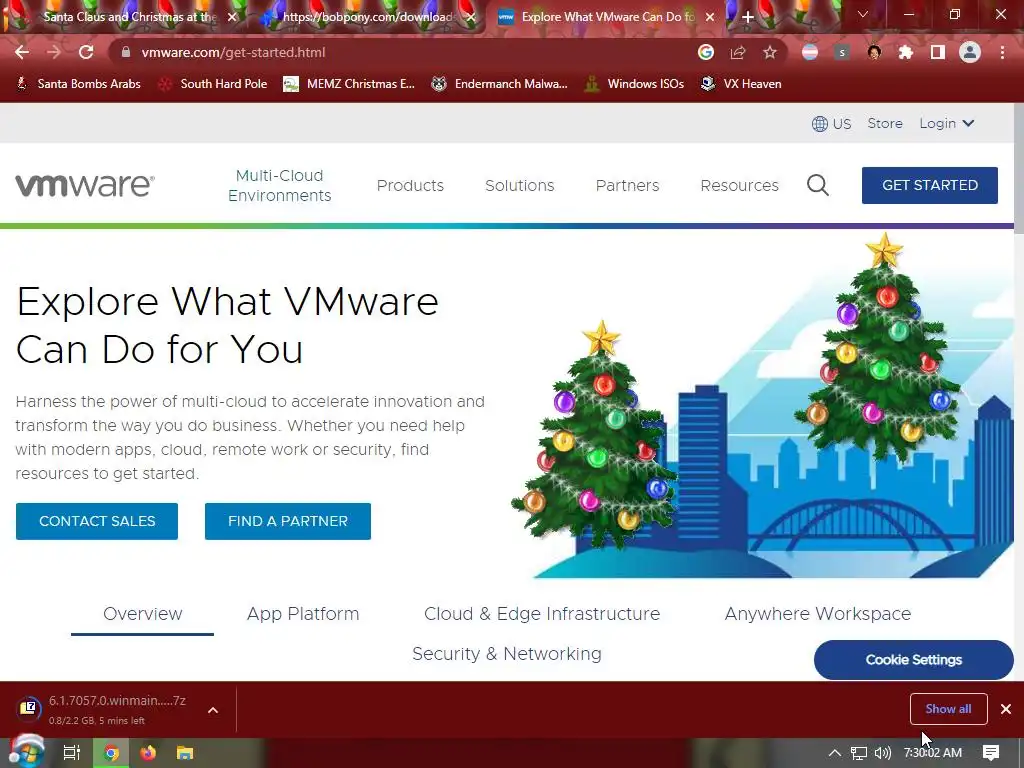
Task: Select the App Platform tab
Action: 303,614
